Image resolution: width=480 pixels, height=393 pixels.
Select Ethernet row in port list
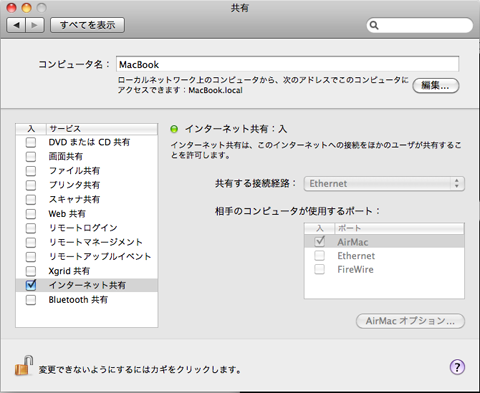coord(384,256)
